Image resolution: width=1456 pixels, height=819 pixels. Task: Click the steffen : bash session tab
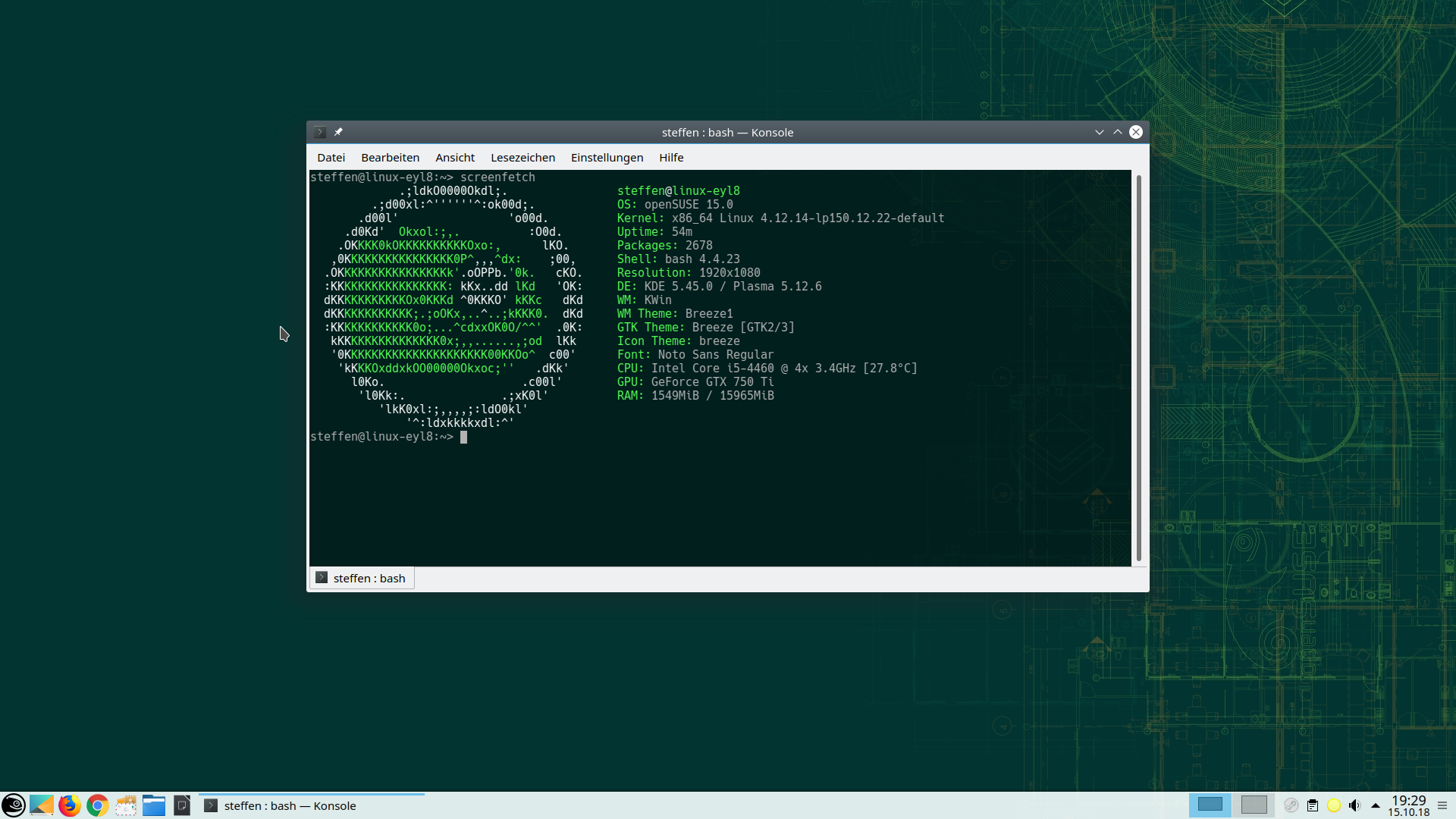coord(362,579)
